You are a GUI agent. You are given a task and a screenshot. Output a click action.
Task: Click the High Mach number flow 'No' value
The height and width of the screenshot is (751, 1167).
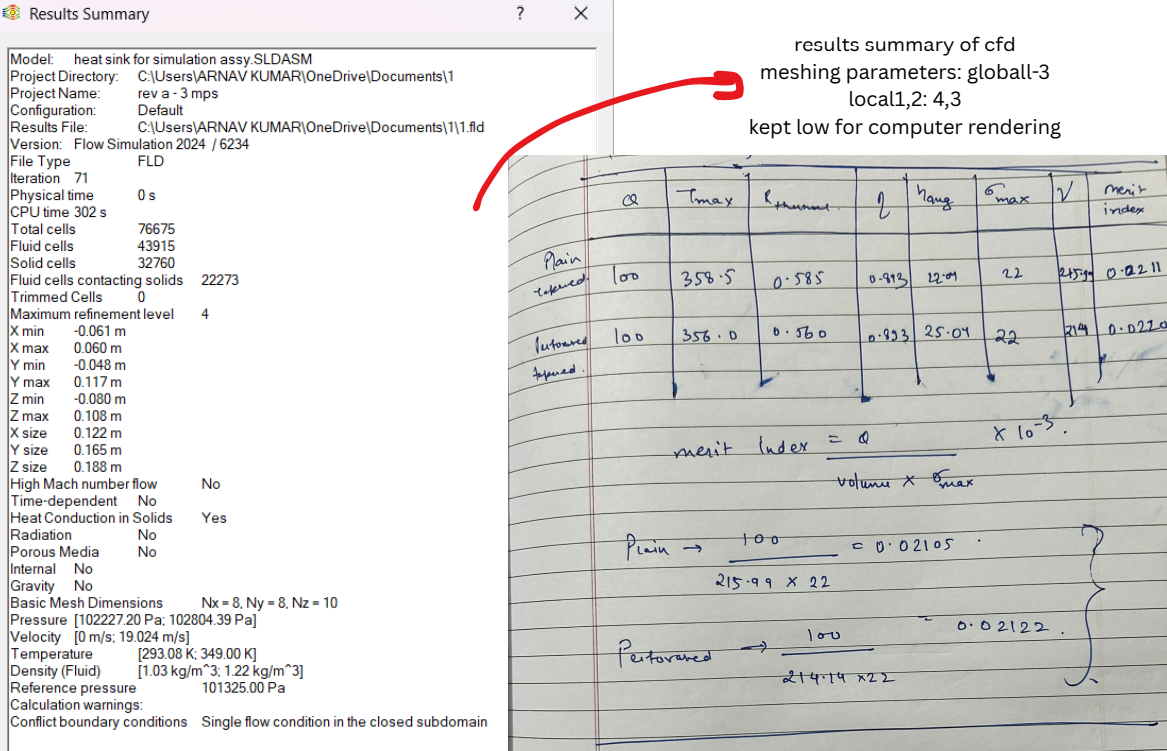(211, 485)
